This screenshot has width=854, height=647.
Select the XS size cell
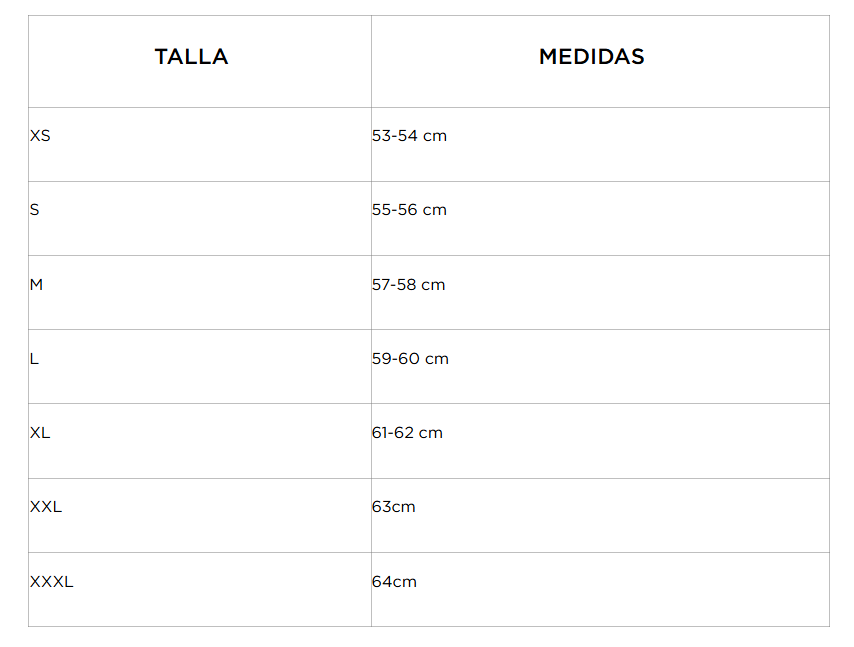click(x=40, y=136)
